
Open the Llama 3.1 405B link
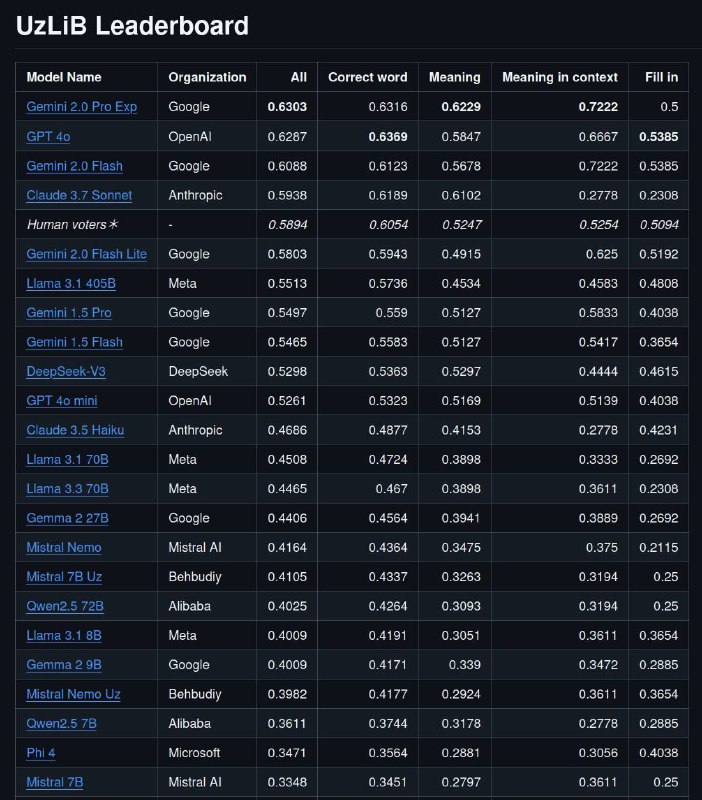71,283
